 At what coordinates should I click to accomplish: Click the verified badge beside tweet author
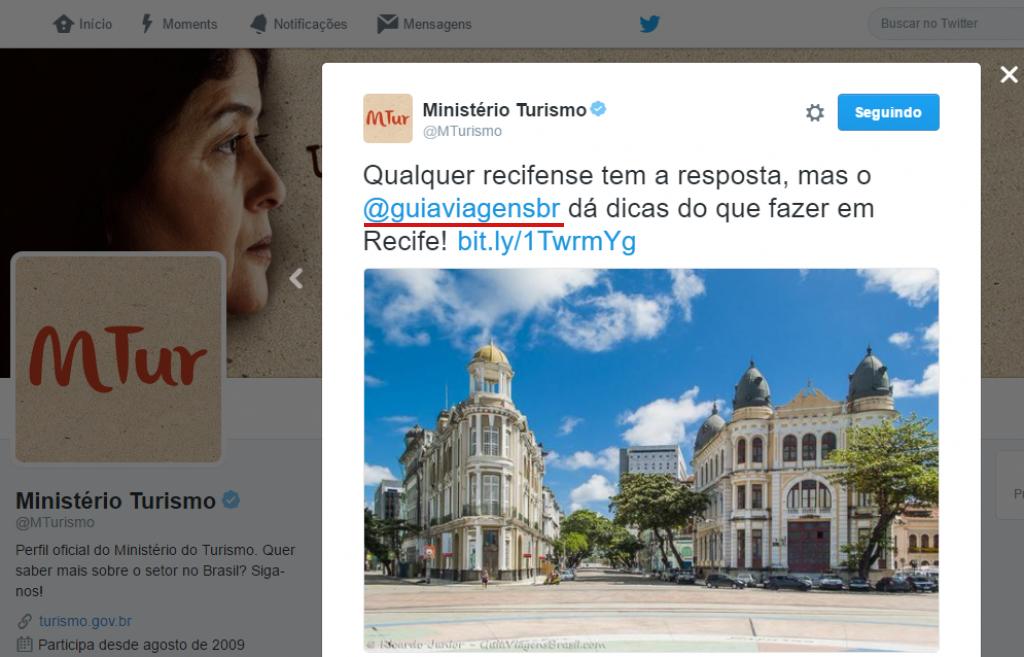(598, 109)
